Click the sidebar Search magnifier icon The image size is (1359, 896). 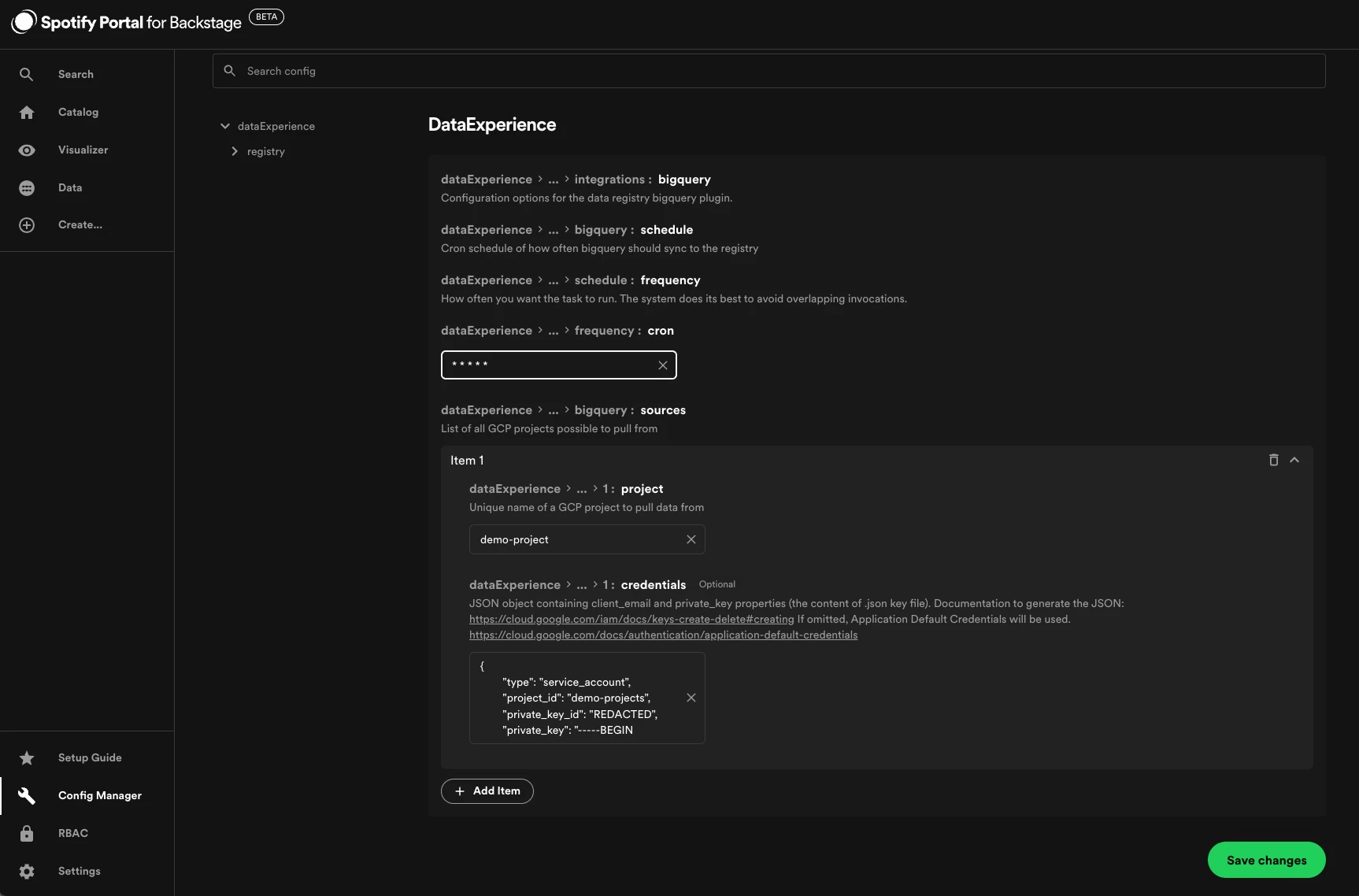pos(27,74)
